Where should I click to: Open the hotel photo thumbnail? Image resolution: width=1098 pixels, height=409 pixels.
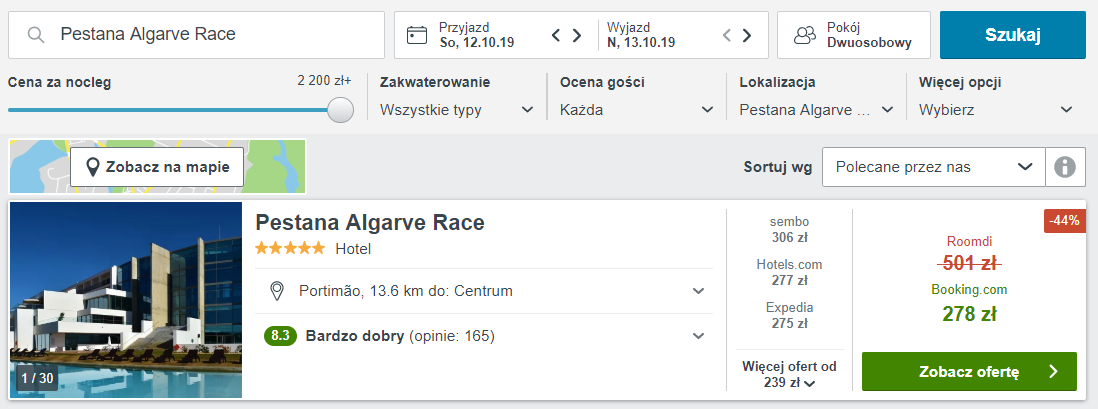[x=126, y=300]
